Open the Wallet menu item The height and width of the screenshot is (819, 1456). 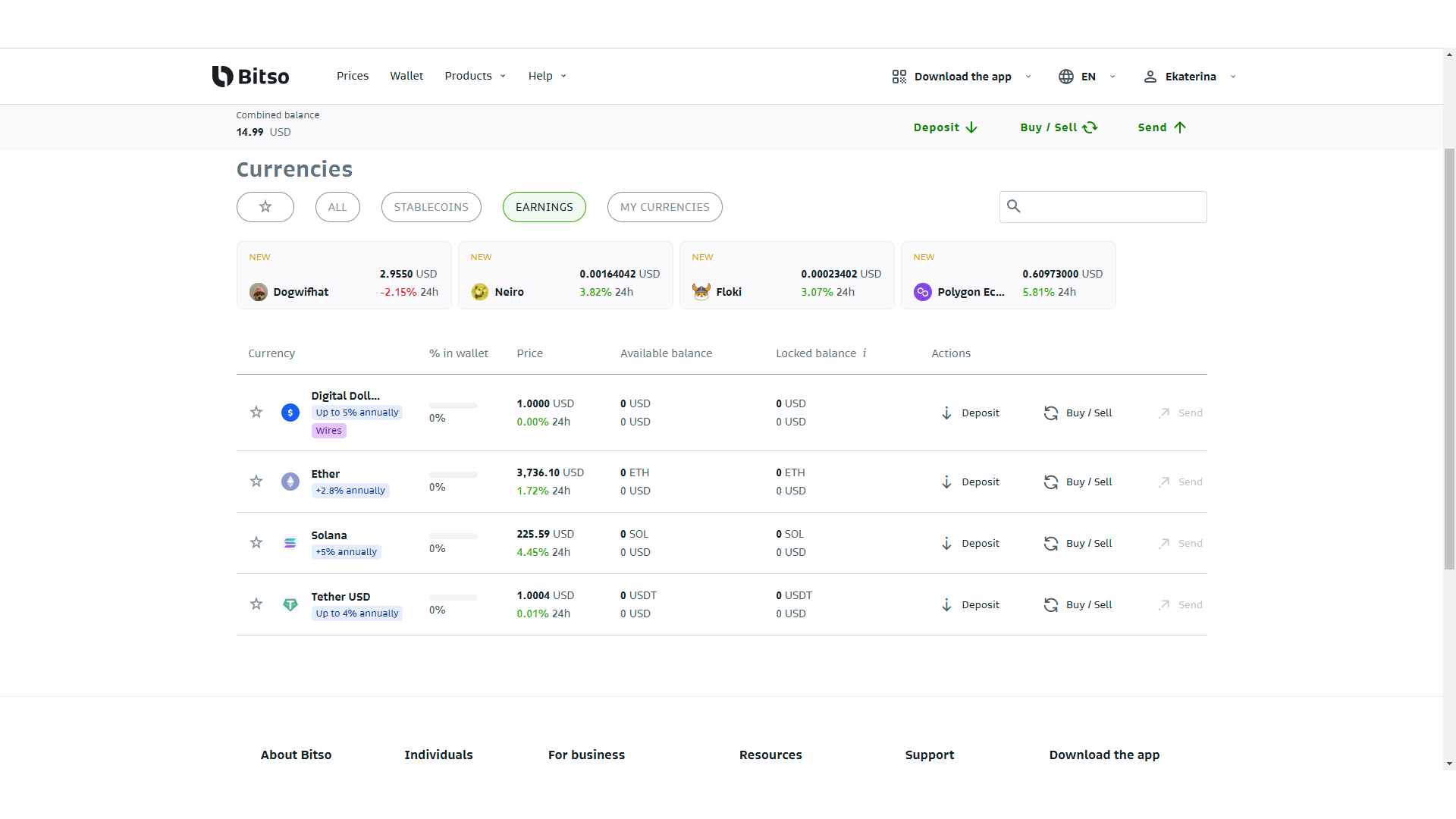[x=406, y=76]
